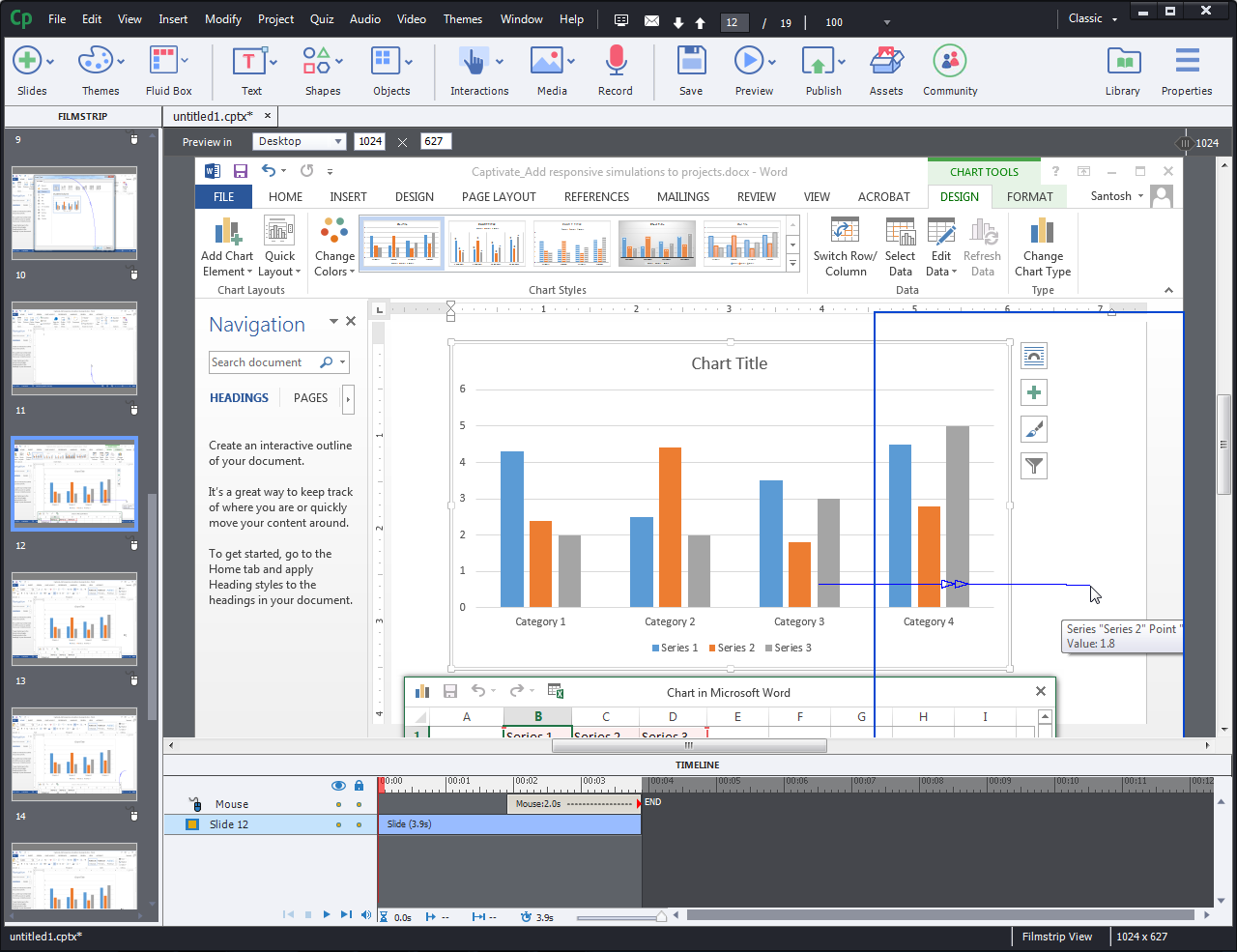Viewport: 1237px width, 952px height.
Task: Expand the Shapes dropdown arrow
Action: [x=340, y=62]
